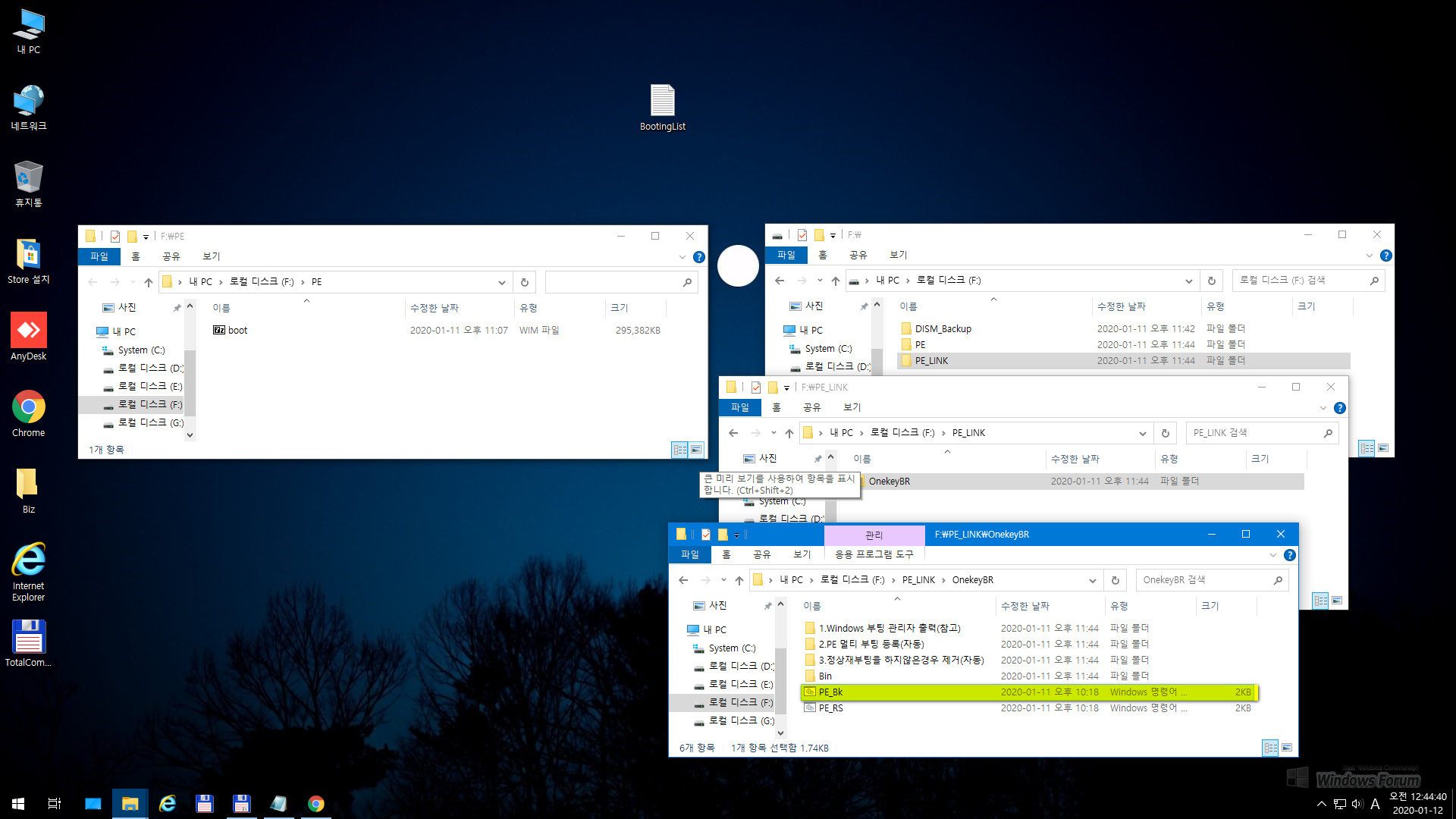The width and height of the screenshot is (1456, 819).
Task: Click the clock in the system tray
Action: 1417,804
